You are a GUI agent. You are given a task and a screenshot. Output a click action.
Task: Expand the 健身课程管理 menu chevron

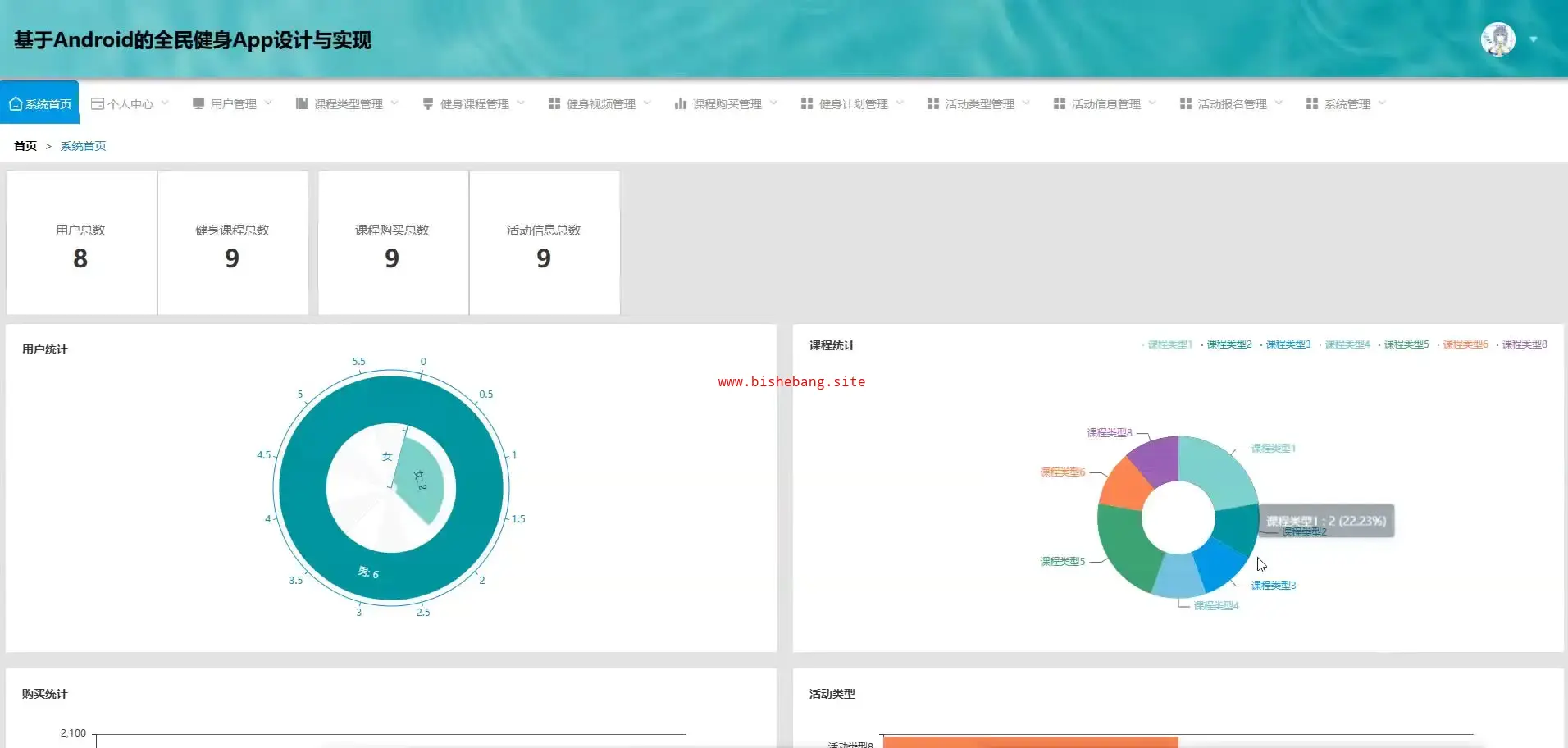click(x=521, y=103)
